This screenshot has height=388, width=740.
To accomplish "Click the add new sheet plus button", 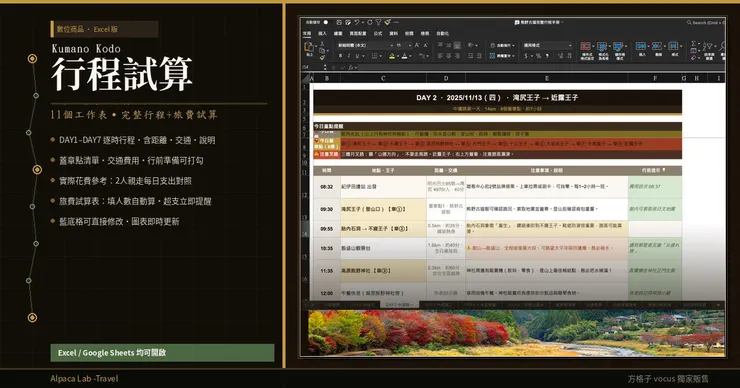I will tap(719, 305).
